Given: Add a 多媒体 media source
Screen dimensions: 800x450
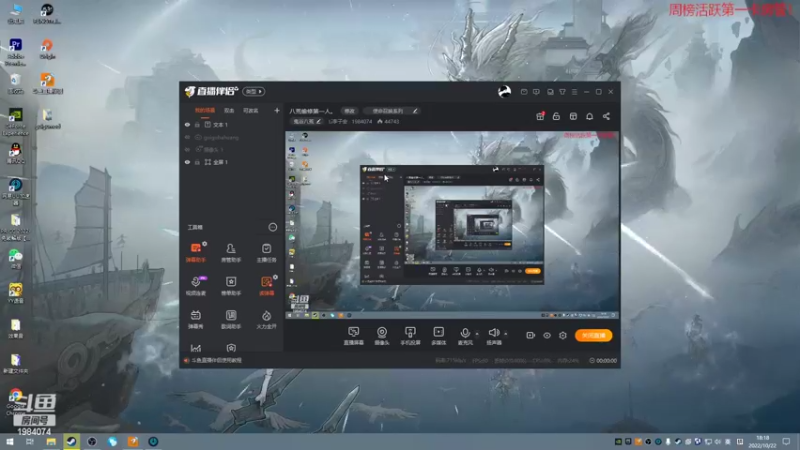Looking at the screenshot, I should 438,336.
